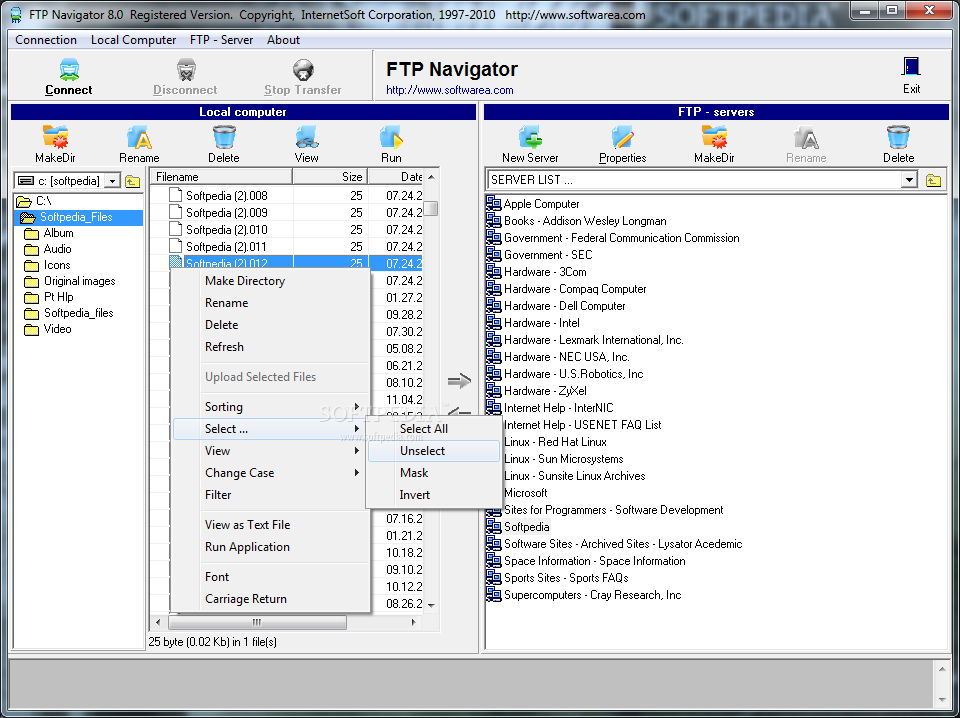Choose Unselect in the submenu

coord(433,451)
